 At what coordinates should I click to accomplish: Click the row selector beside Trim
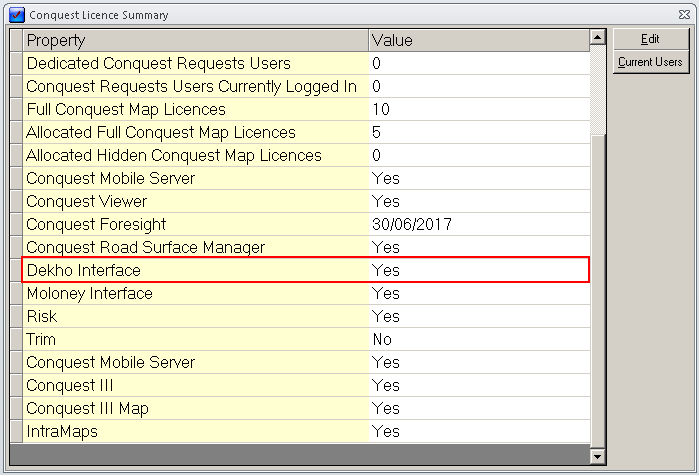coord(16,340)
